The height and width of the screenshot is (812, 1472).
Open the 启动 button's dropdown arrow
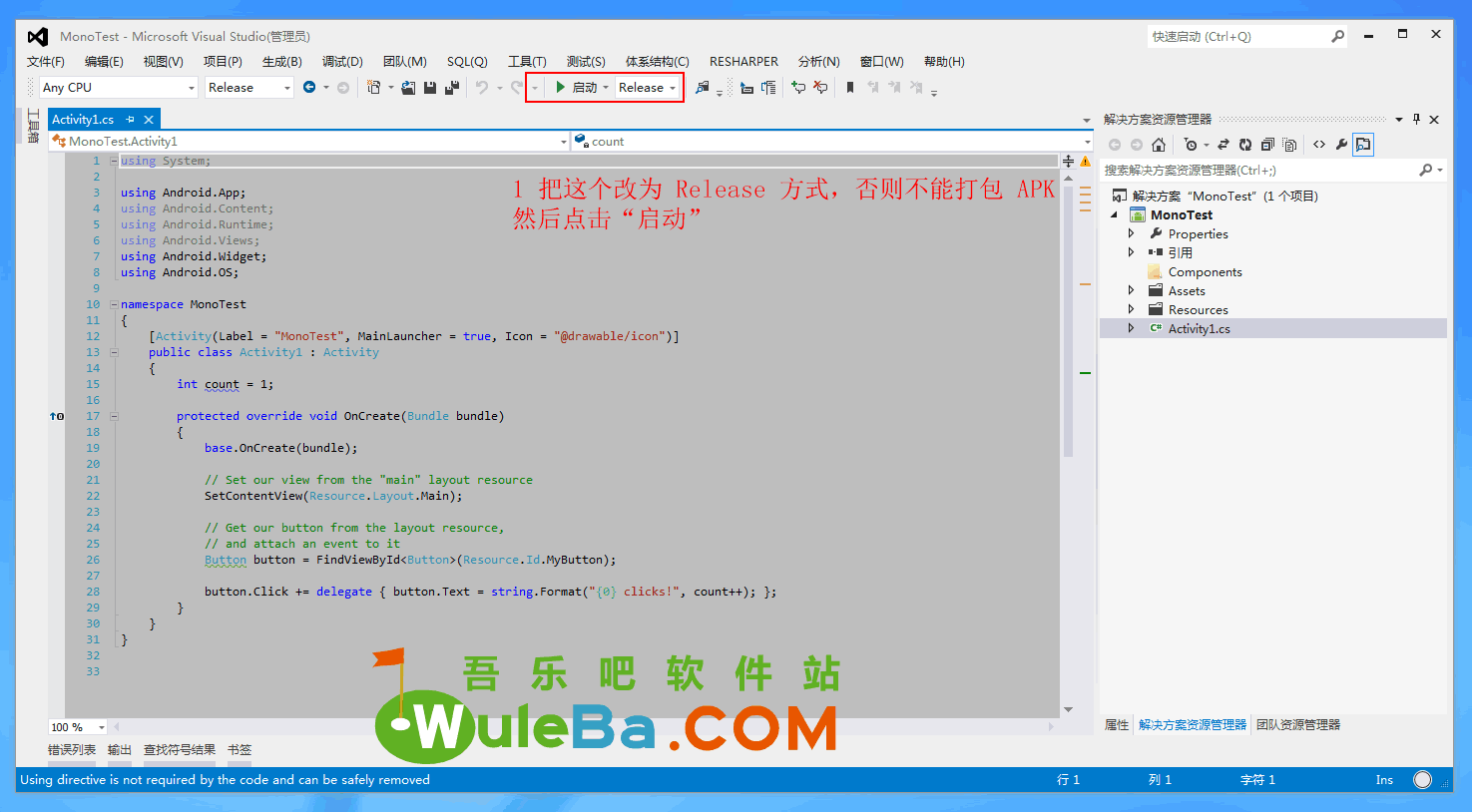point(606,88)
